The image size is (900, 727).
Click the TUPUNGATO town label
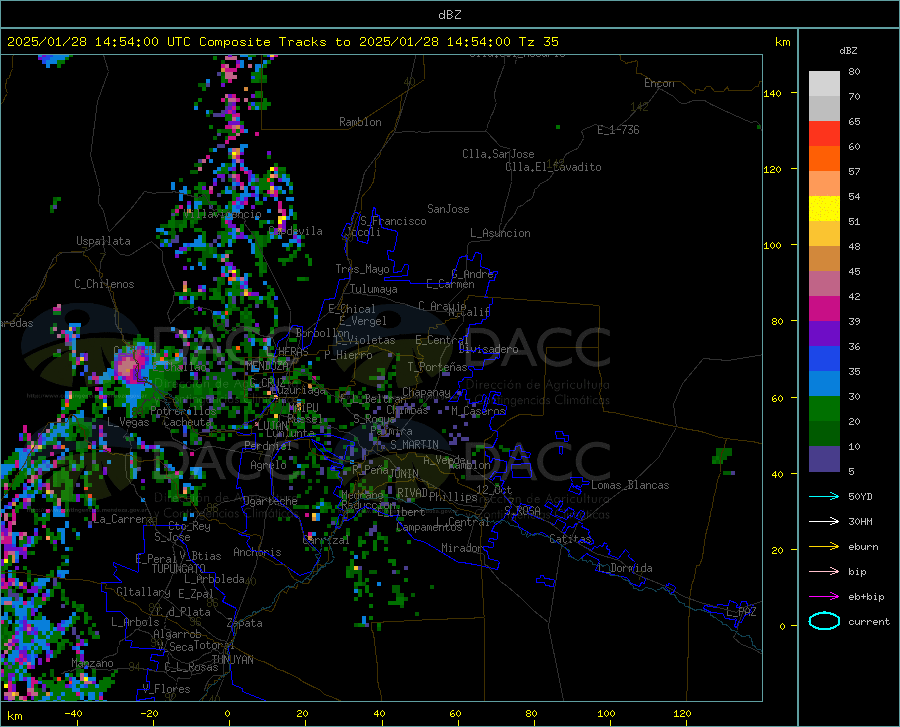point(179,569)
